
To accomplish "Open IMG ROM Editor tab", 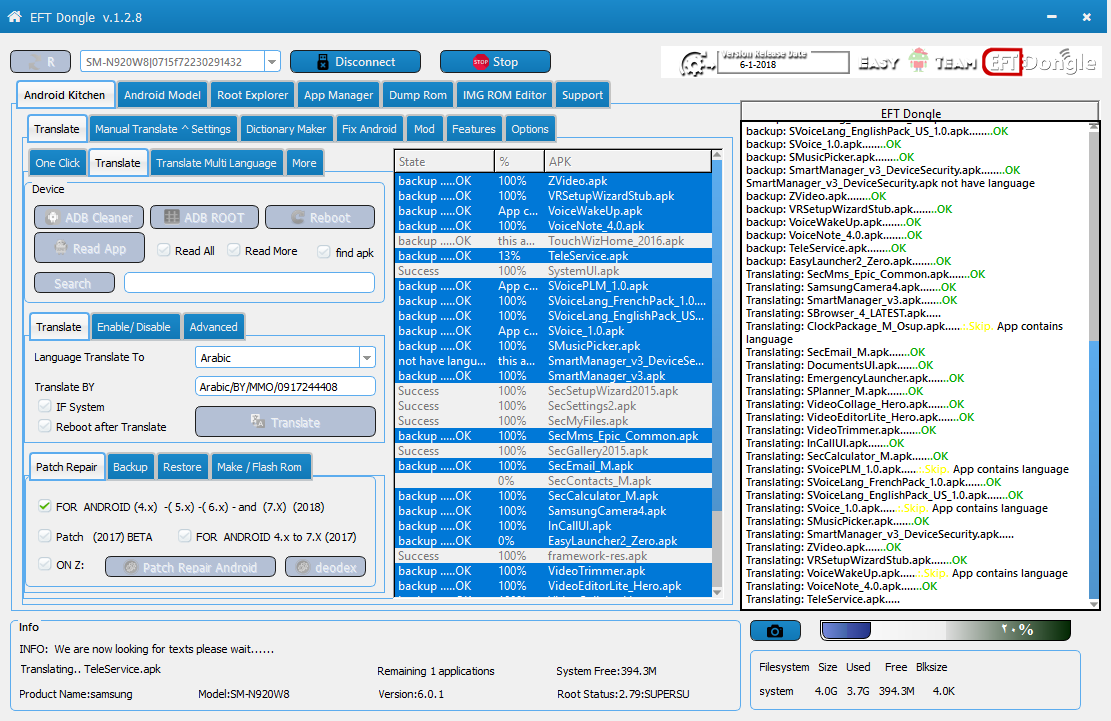I will point(504,95).
